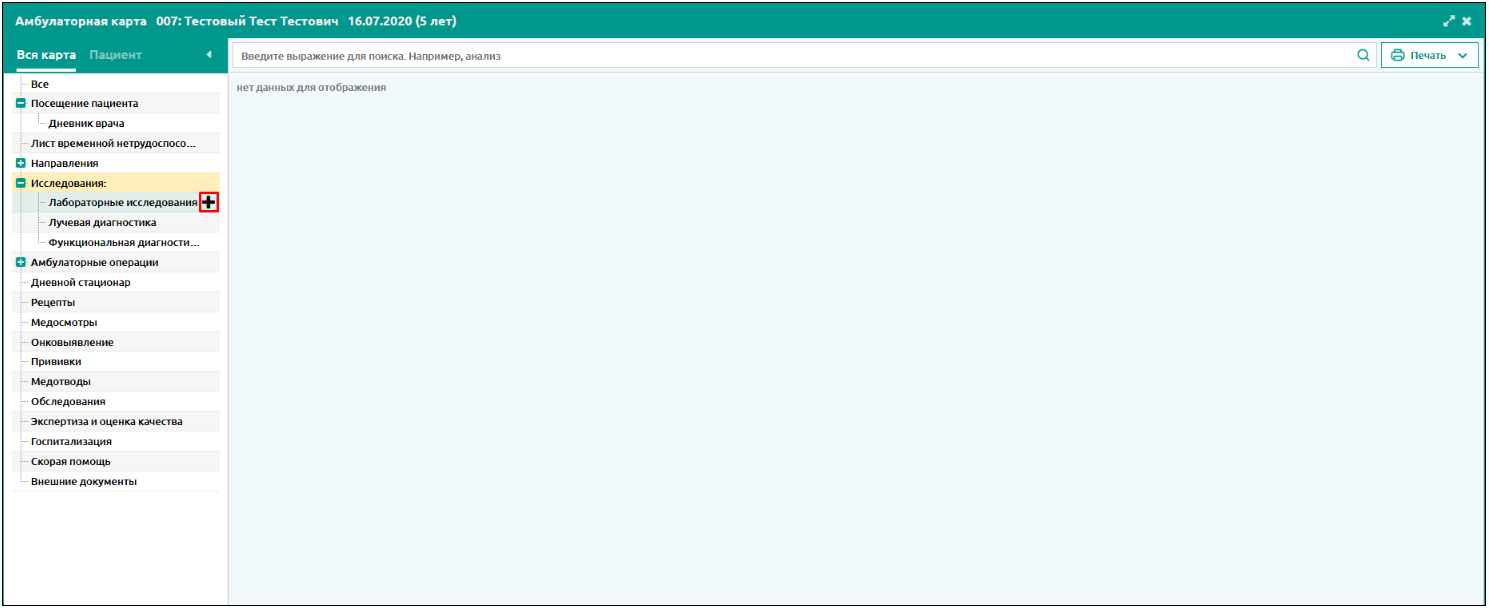
Task: Open Внешние документы item
Action: click(x=83, y=481)
